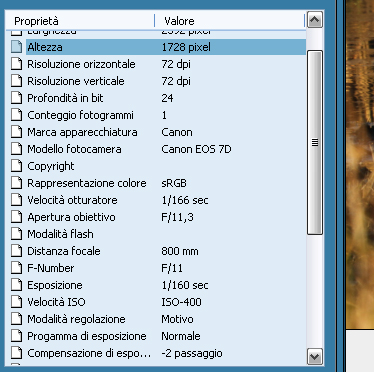
Task: Click the icon beside Velocità otturatore
Action: click(x=16, y=200)
